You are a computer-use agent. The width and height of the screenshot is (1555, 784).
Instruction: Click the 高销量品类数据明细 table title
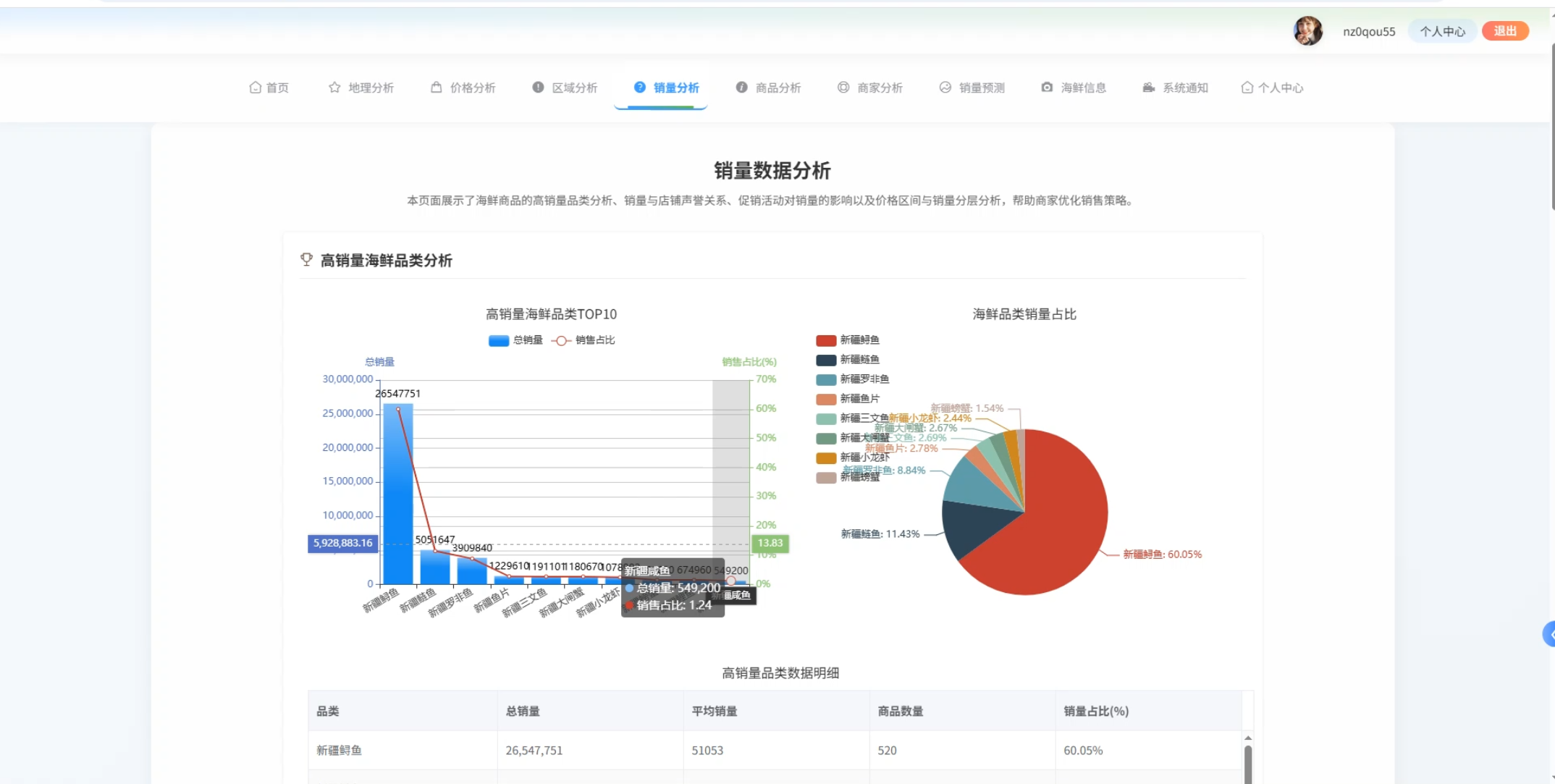pyautogui.click(x=780, y=673)
